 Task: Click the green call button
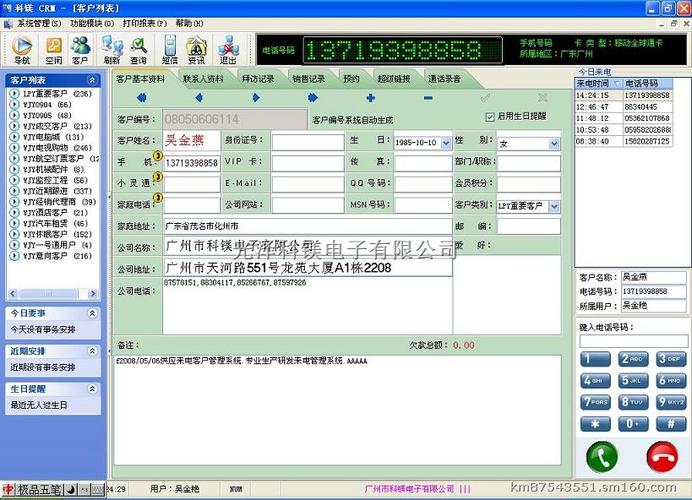602,456
